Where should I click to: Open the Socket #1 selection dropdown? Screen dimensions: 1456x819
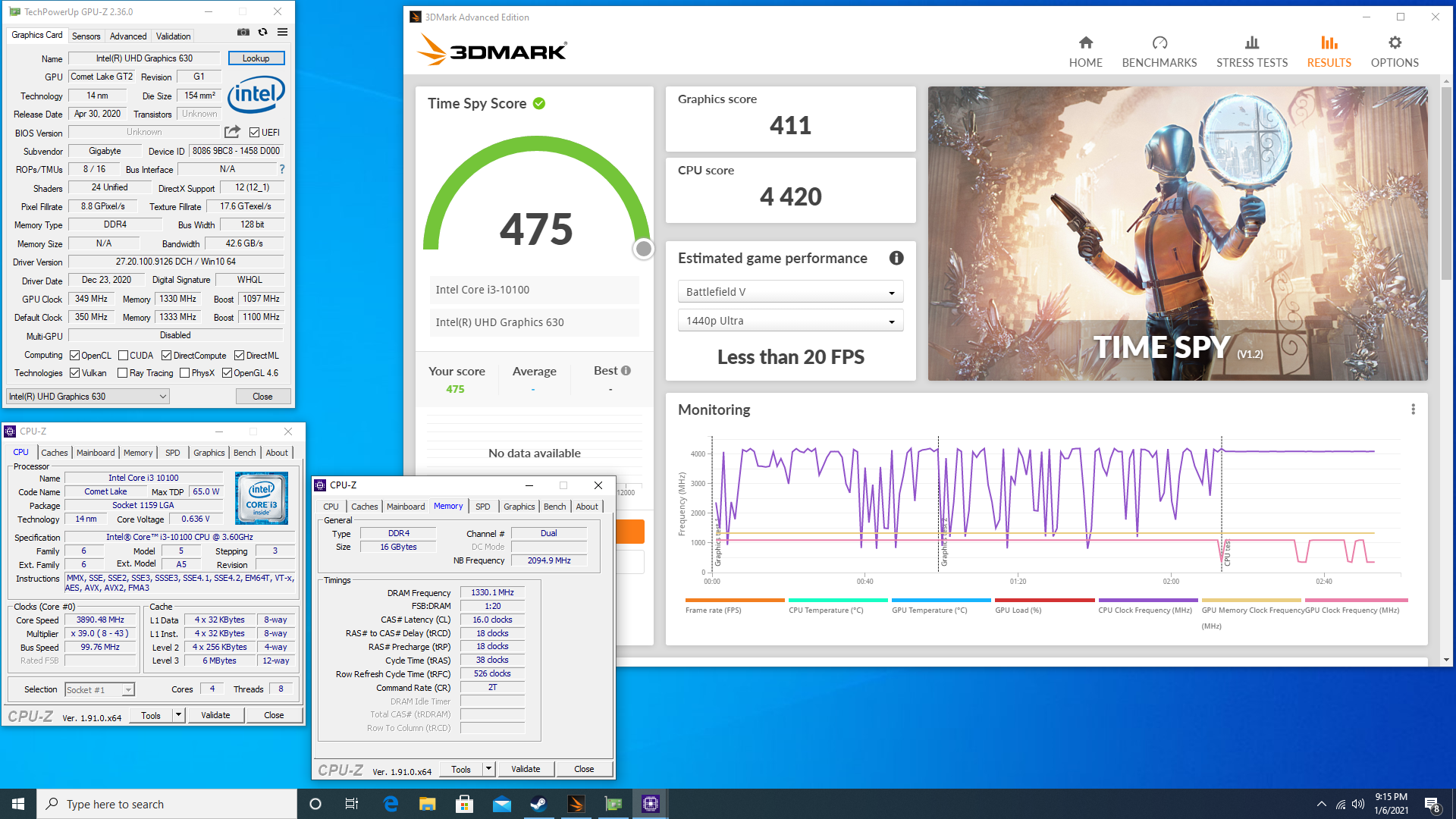99,689
